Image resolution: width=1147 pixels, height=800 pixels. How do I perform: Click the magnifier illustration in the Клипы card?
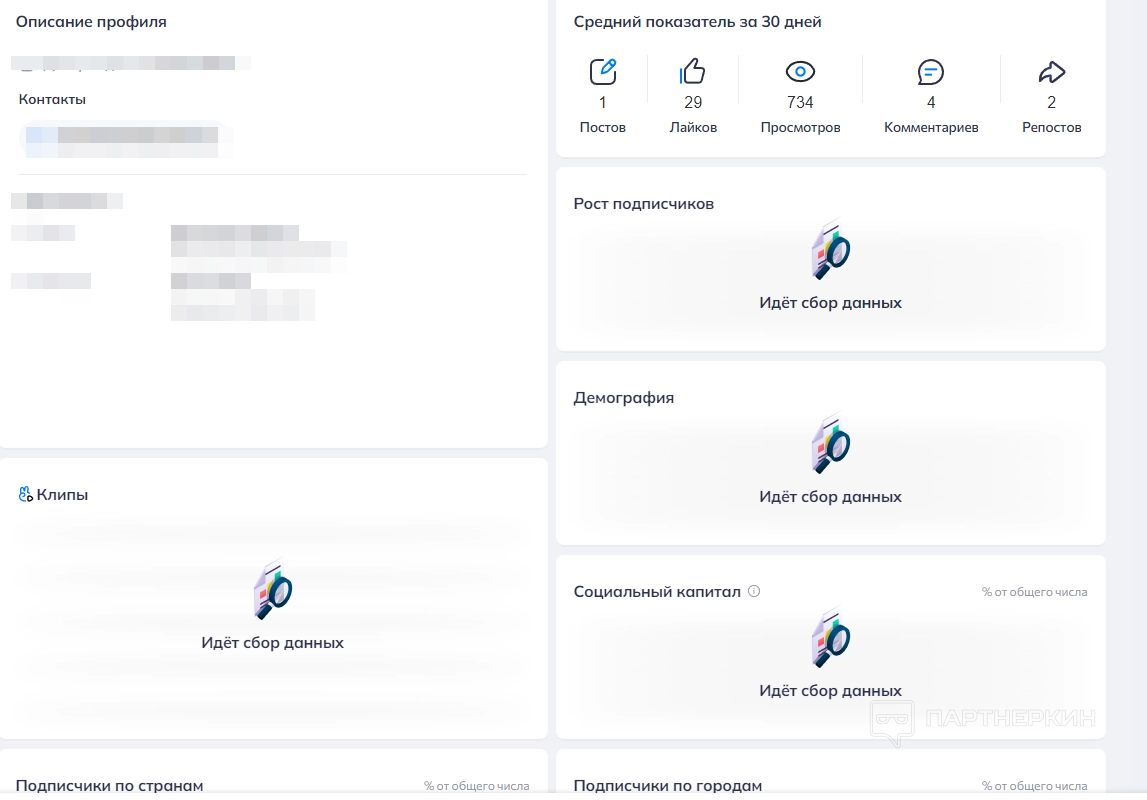coord(272,591)
